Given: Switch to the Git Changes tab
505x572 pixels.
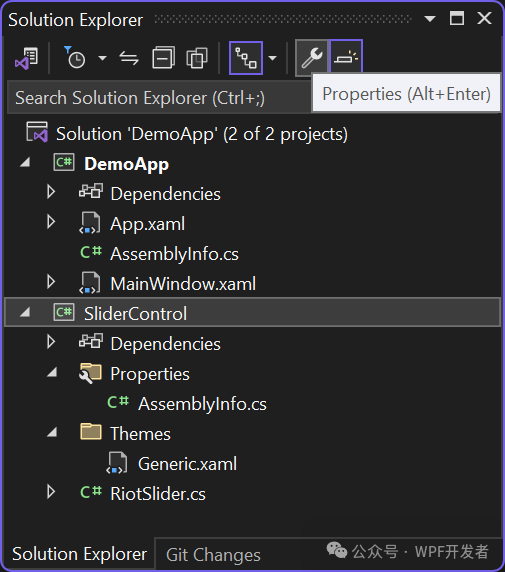Looking at the screenshot, I should click(213, 555).
